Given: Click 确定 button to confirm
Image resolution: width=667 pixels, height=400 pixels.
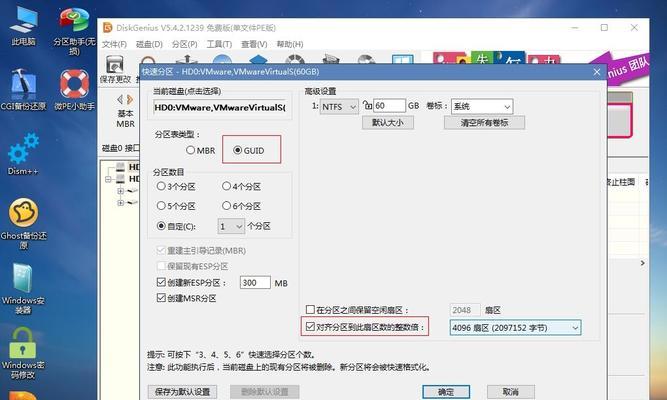Looking at the screenshot, I should pos(446,391).
